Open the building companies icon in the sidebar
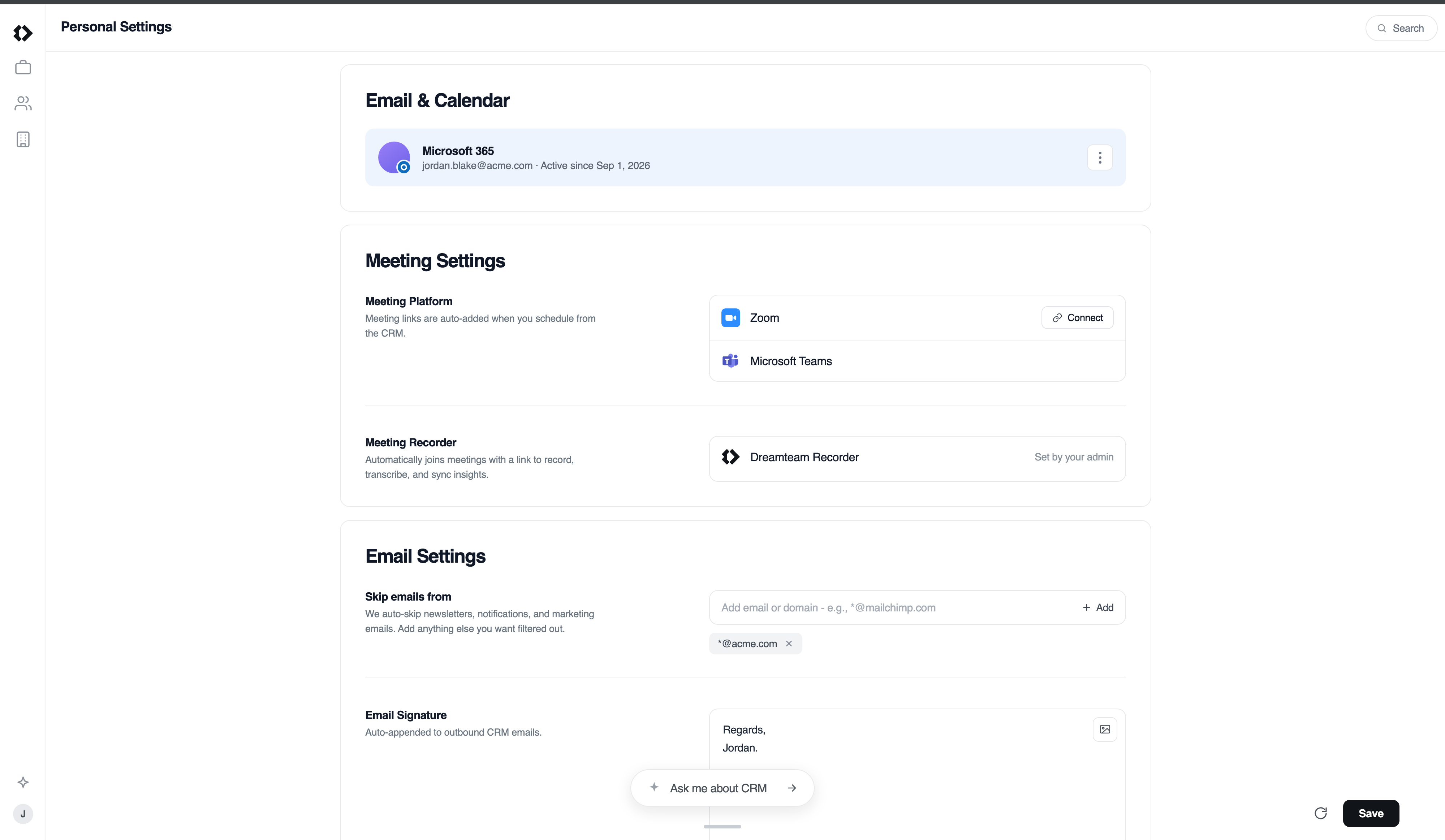 pyautogui.click(x=23, y=139)
